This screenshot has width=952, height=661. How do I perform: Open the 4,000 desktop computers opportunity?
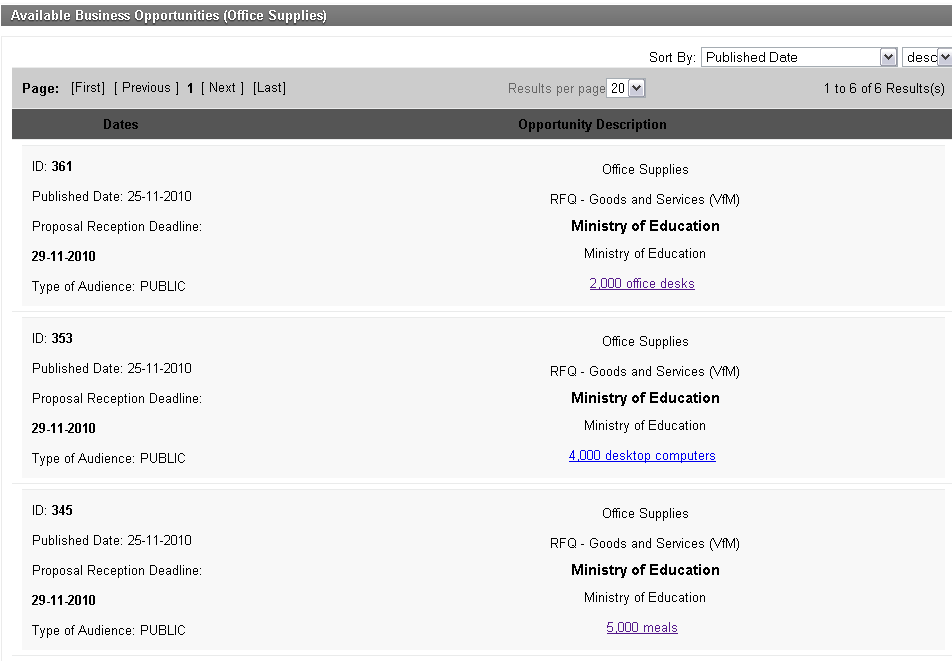[x=642, y=455]
